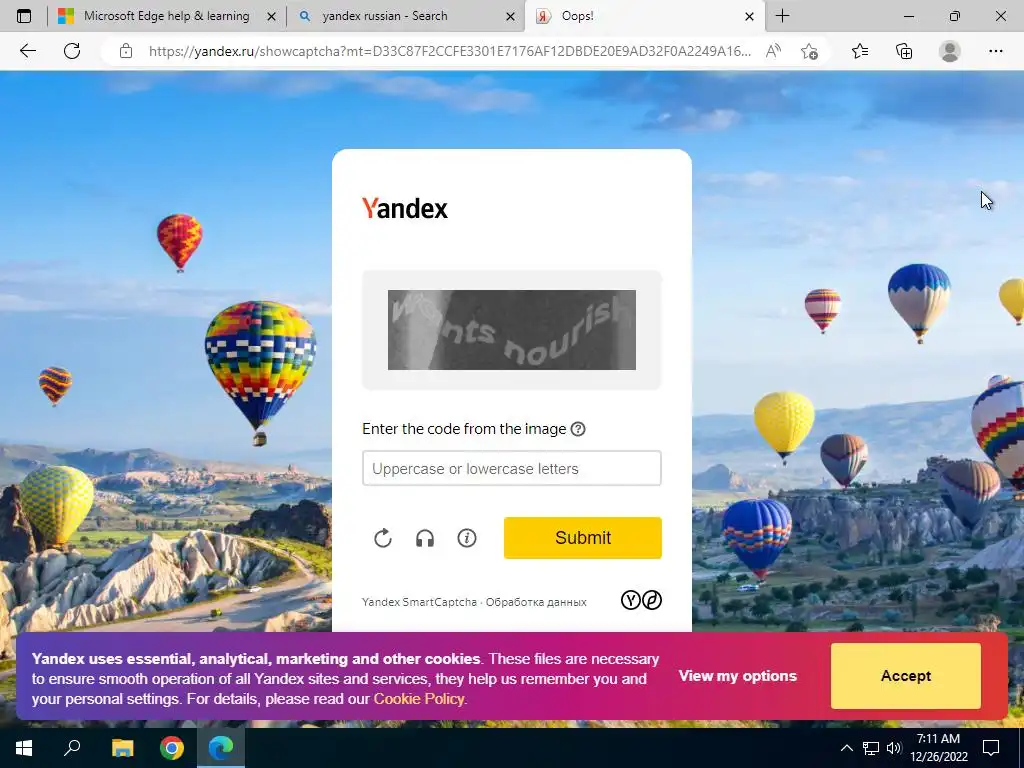View site information lock icon
The height and width of the screenshot is (768, 1024).
click(x=126, y=51)
